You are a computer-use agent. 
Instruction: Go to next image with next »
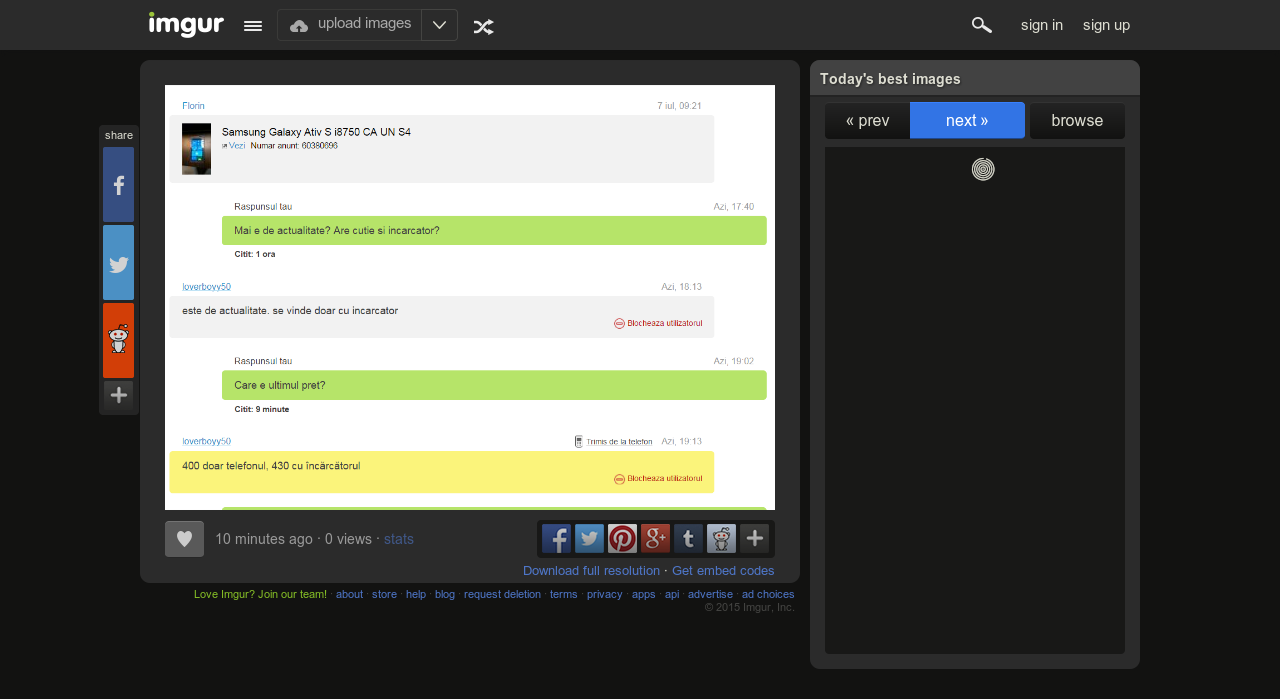click(x=967, y=121)
